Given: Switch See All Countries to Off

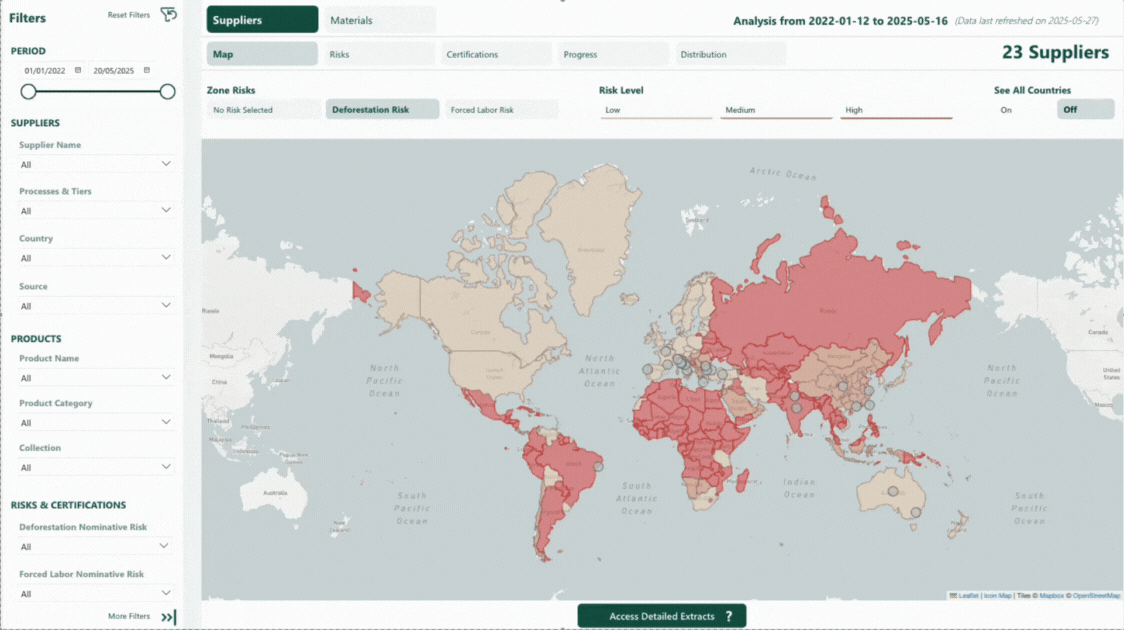Looking at the screenshot, I should [1084, 110].
